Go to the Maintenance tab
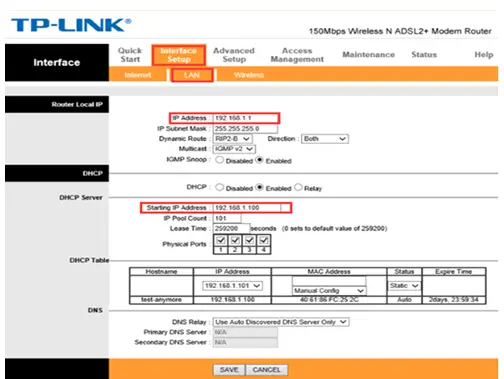Viewport: 504px width, 379px height. pos(369,55)
